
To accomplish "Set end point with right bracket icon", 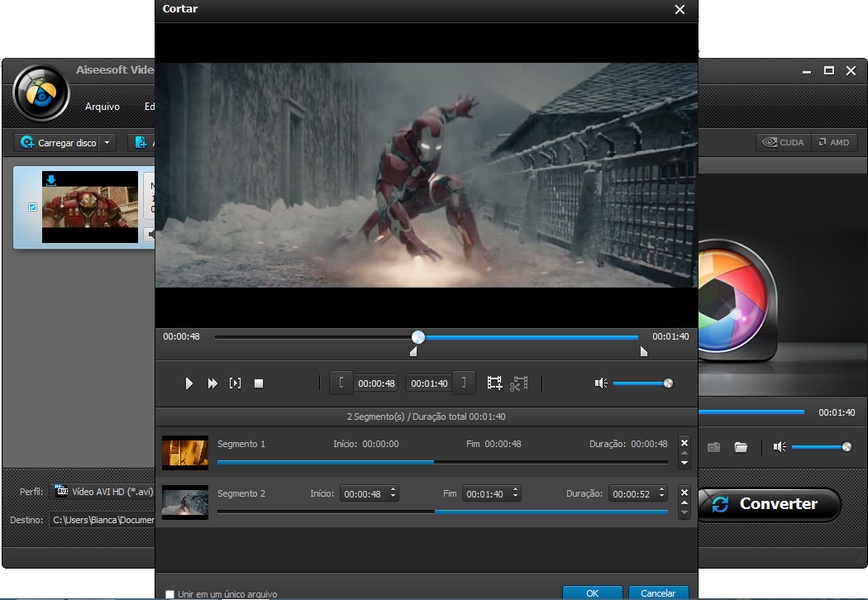I will (x=463, y=382).
